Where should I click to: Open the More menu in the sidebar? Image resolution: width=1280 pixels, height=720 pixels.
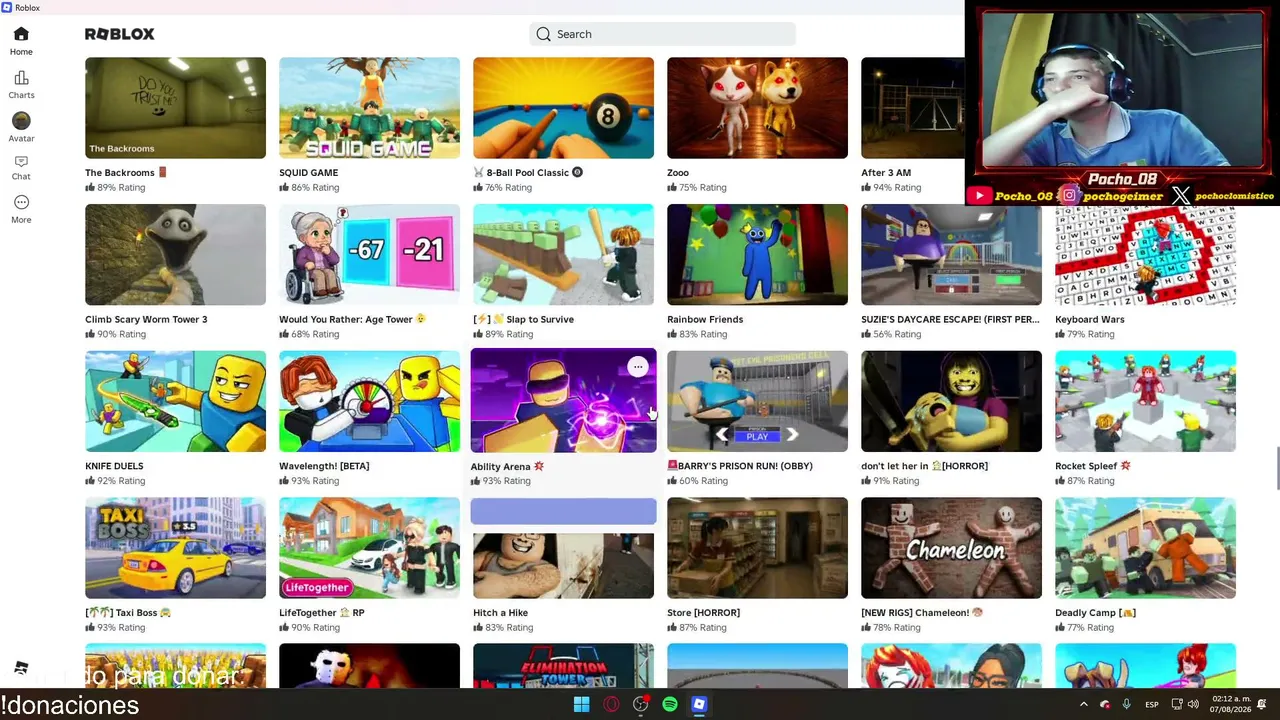[21, 209]
